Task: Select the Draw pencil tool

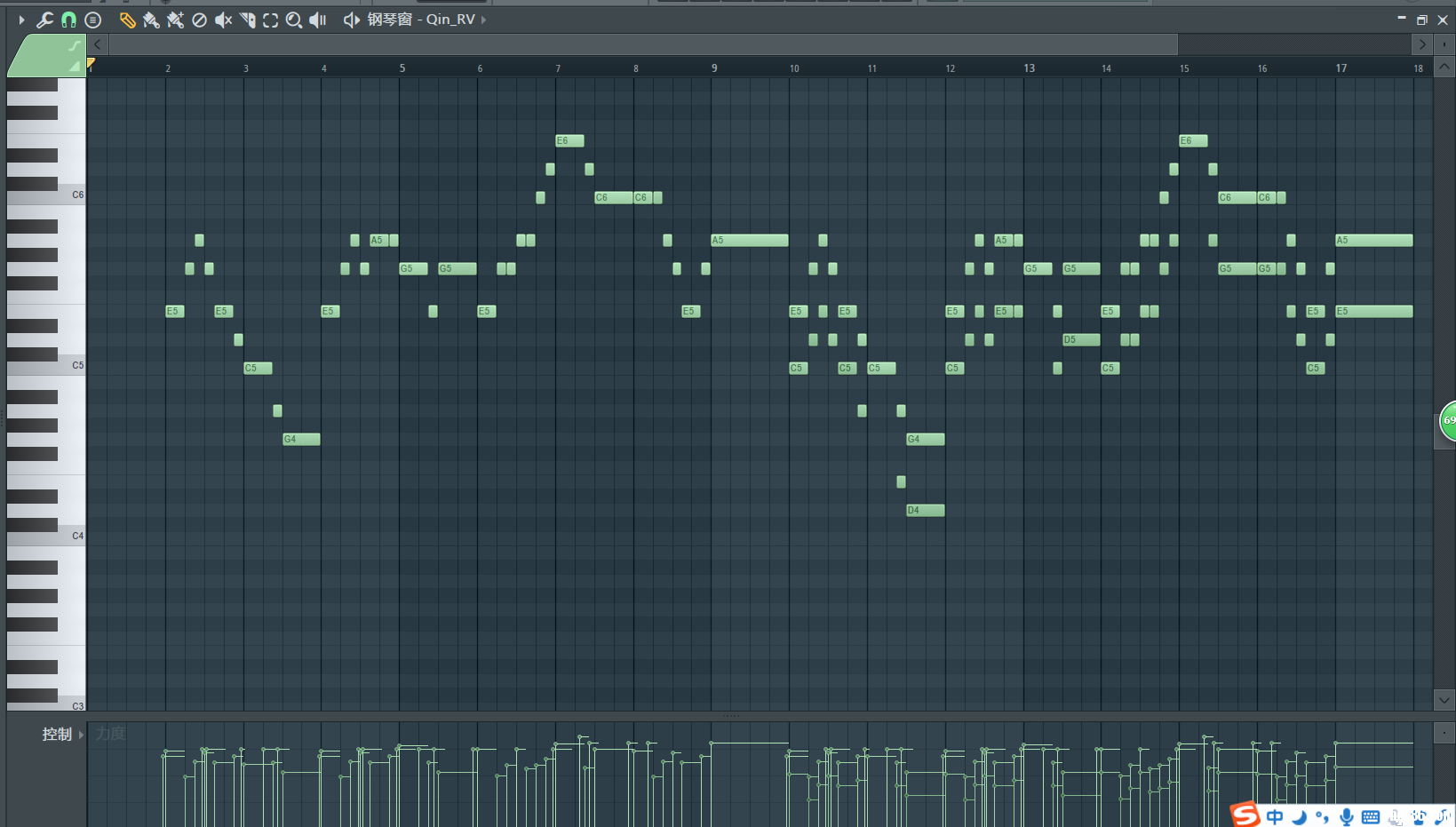Action: click(x=127, y=20)
